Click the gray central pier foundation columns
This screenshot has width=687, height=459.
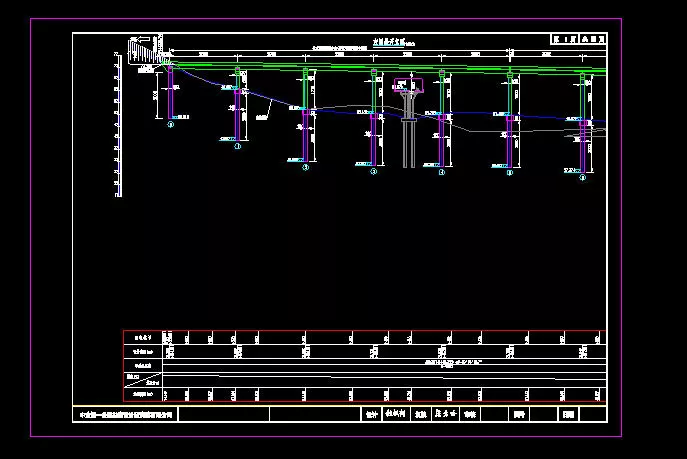[408, 140]
